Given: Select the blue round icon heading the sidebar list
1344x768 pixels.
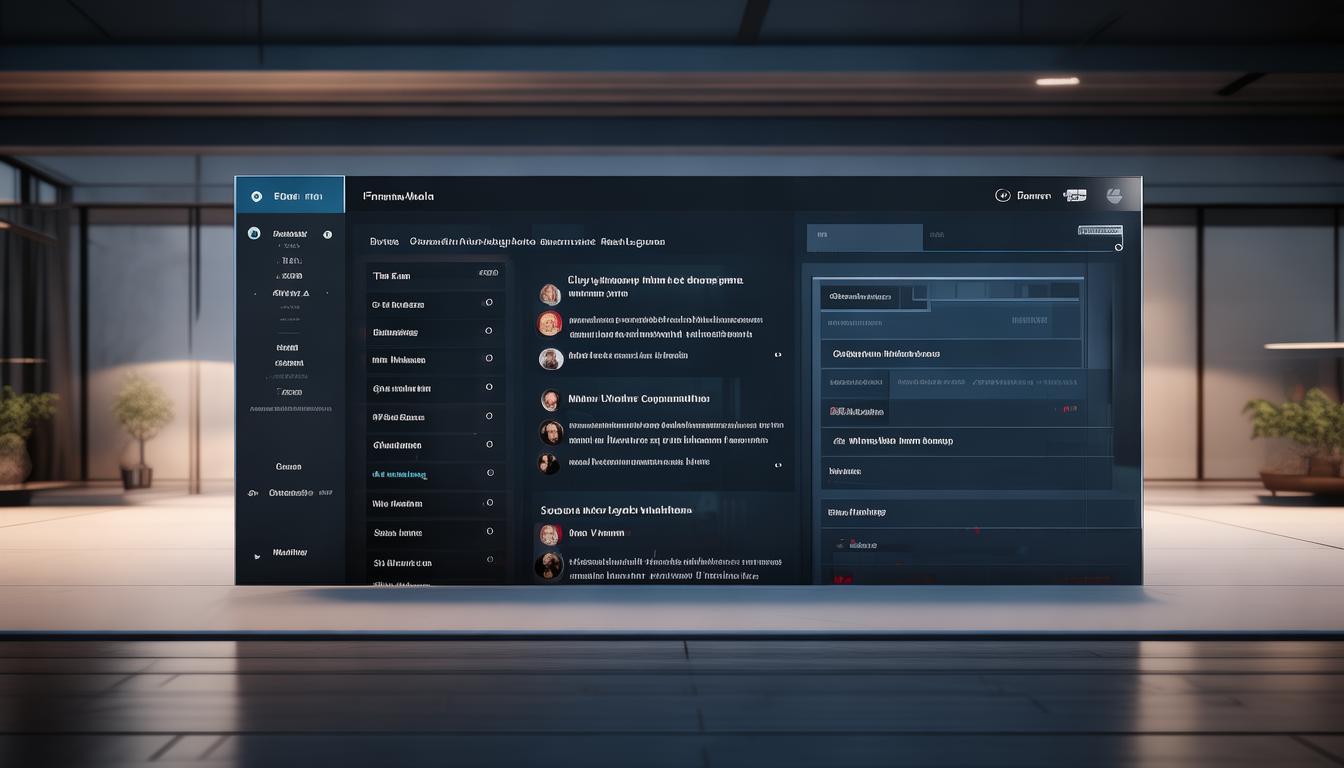Looking at the screenshot, I should (254, 233).
